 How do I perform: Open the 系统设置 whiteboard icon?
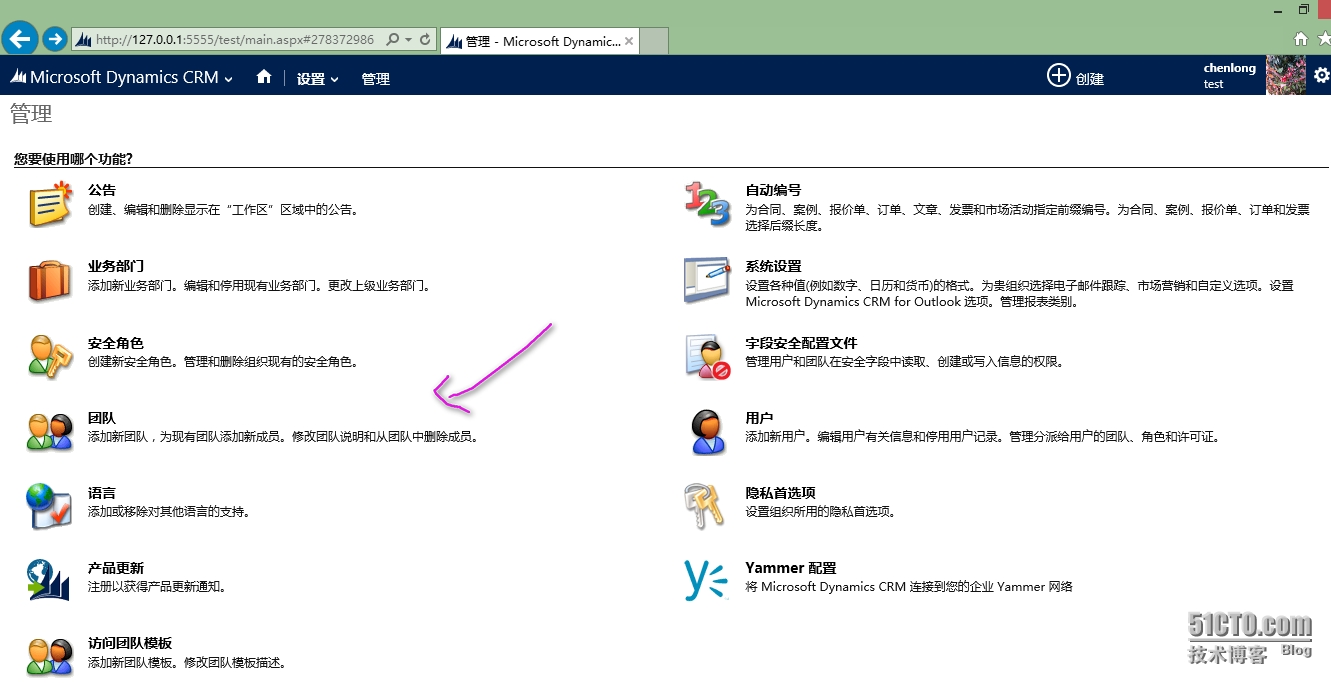click(707, 280)
